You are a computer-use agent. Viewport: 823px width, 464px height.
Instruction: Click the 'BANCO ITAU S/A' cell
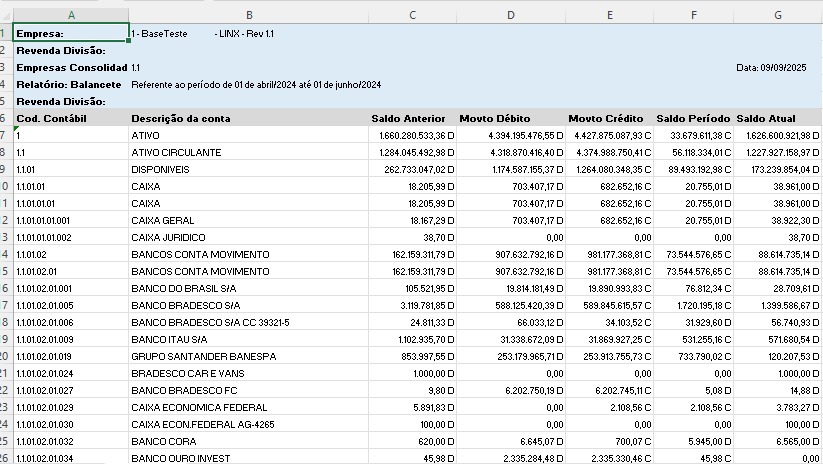(x=249, y=339)
